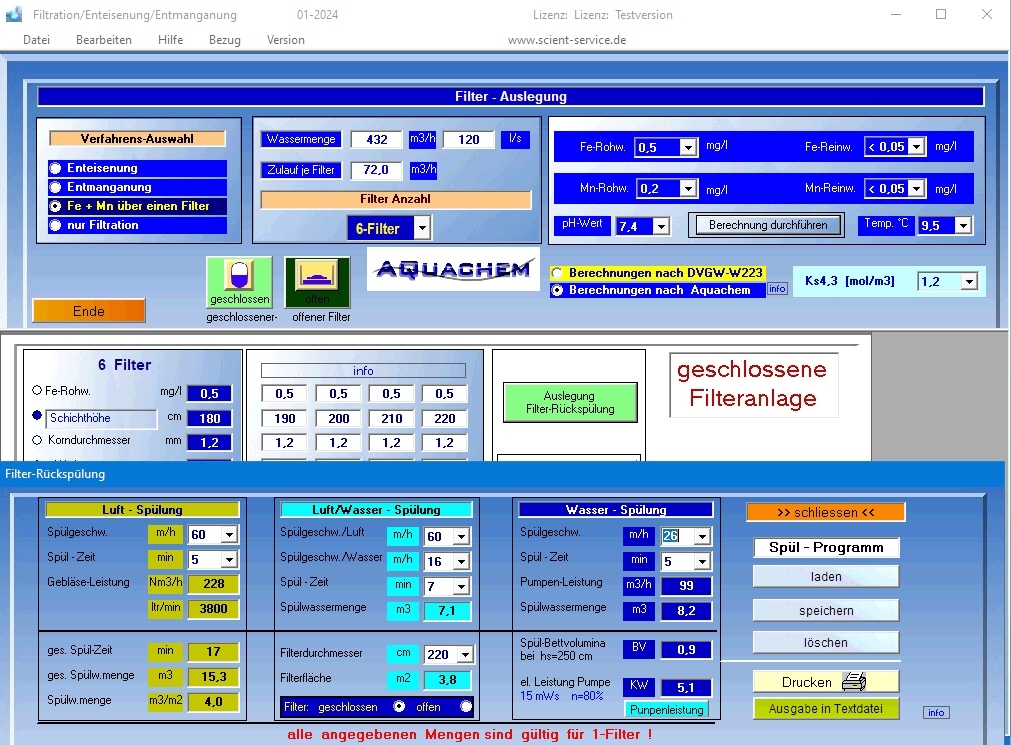Expand the Temp. °C dropdown
The image size is (1011, 745).
pos(961,226)
